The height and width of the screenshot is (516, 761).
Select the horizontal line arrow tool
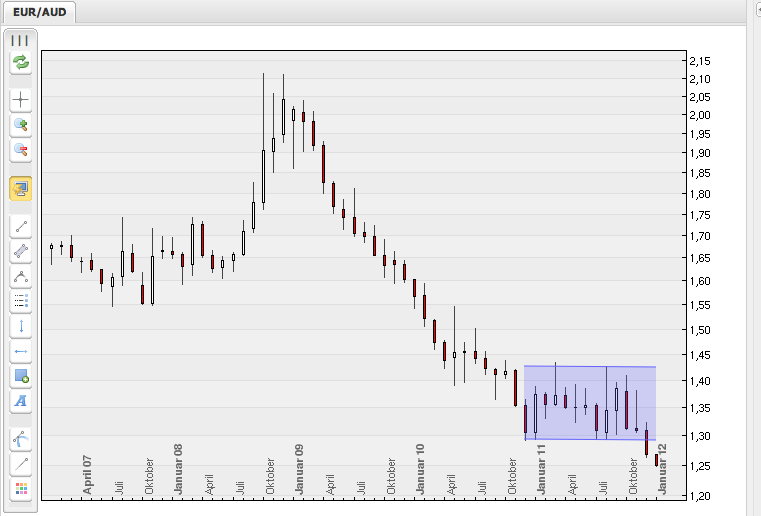coord(20,351)
